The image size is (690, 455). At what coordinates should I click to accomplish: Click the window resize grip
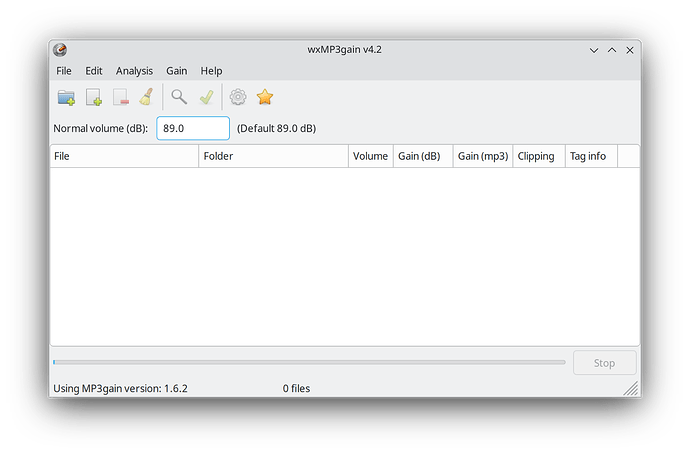(631, 389)
